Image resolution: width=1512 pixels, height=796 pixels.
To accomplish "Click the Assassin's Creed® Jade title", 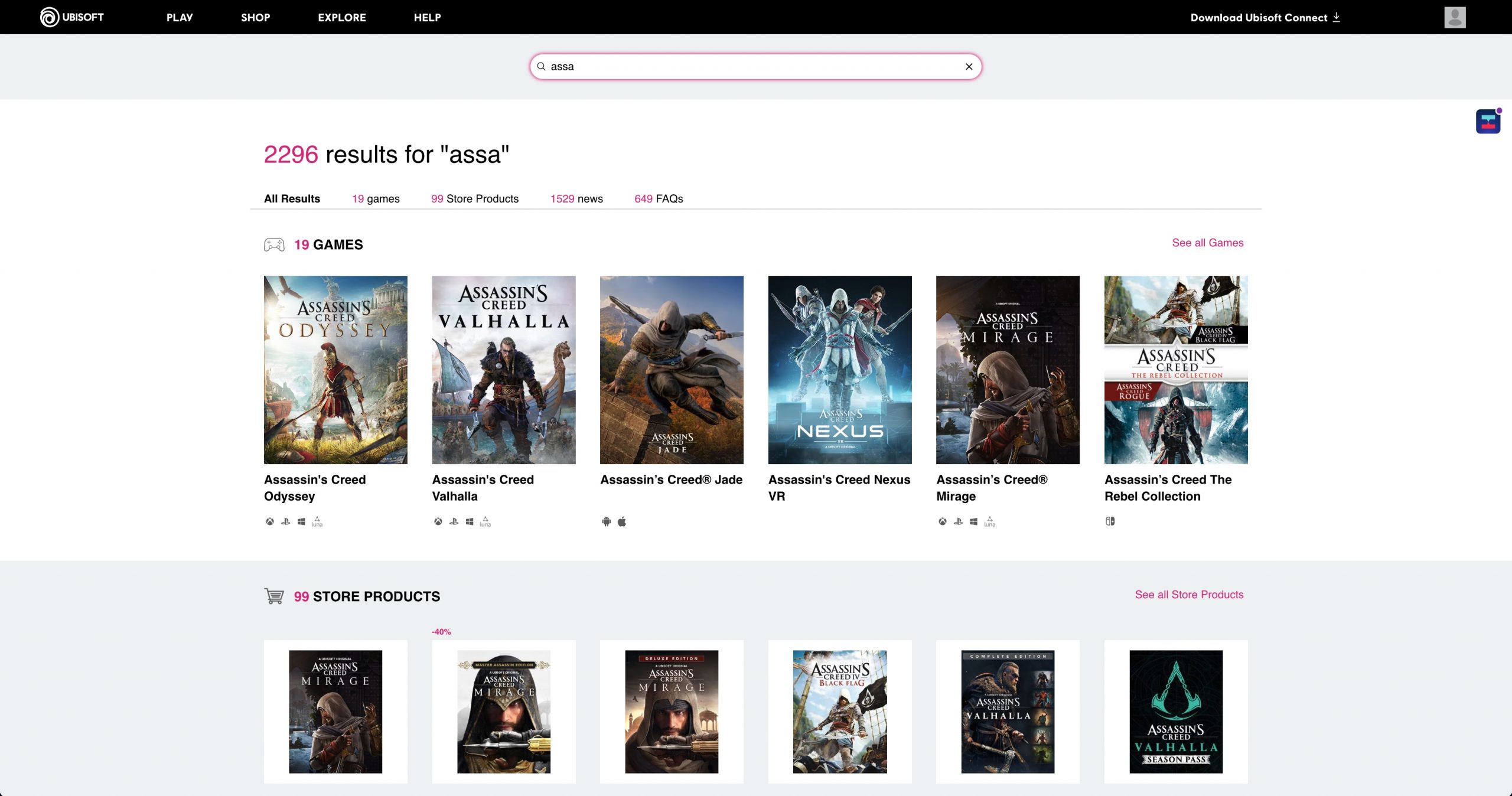I will coord(672,479).
